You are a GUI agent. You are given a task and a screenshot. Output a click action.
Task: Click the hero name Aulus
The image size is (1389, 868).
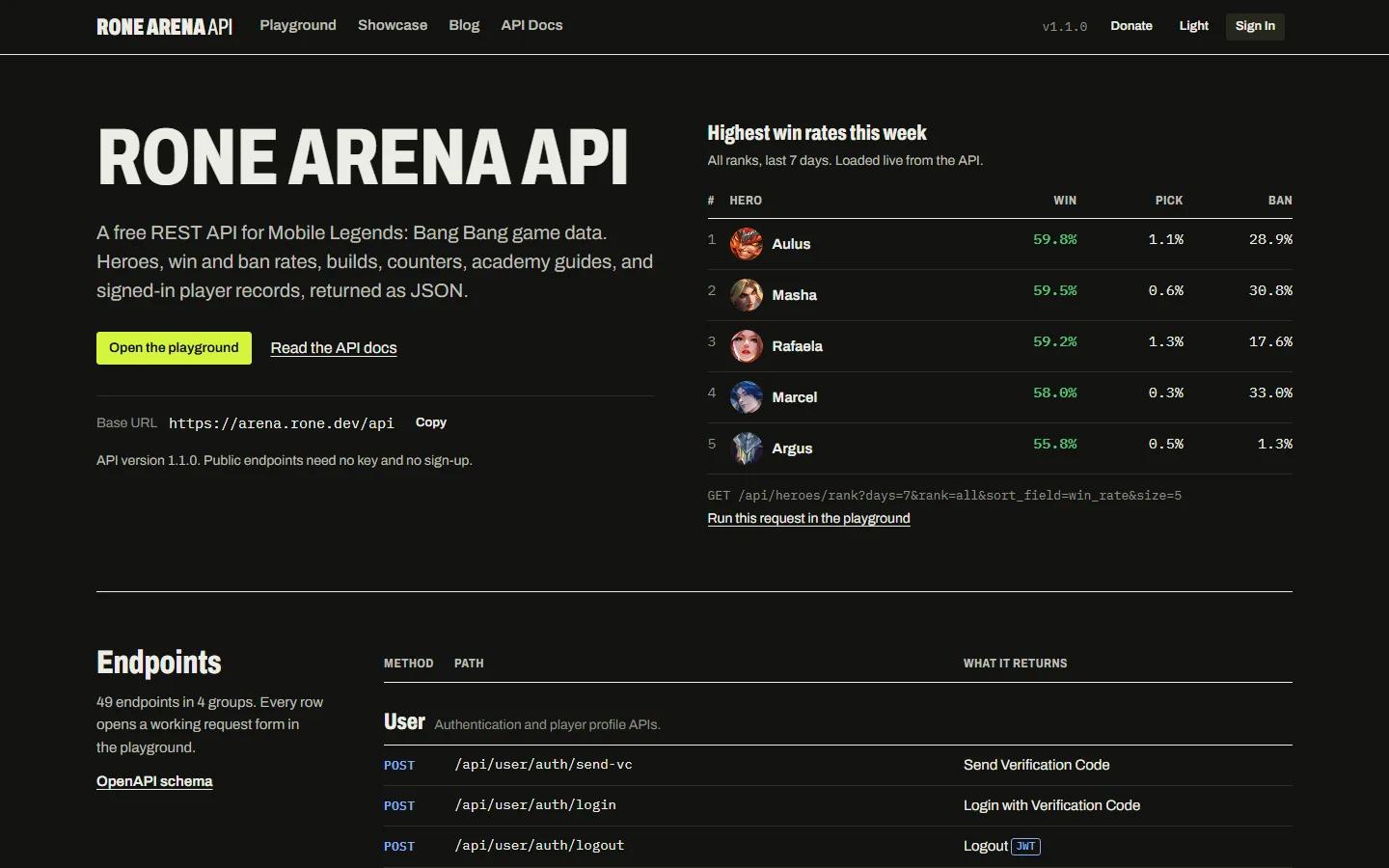pos(791,244)
